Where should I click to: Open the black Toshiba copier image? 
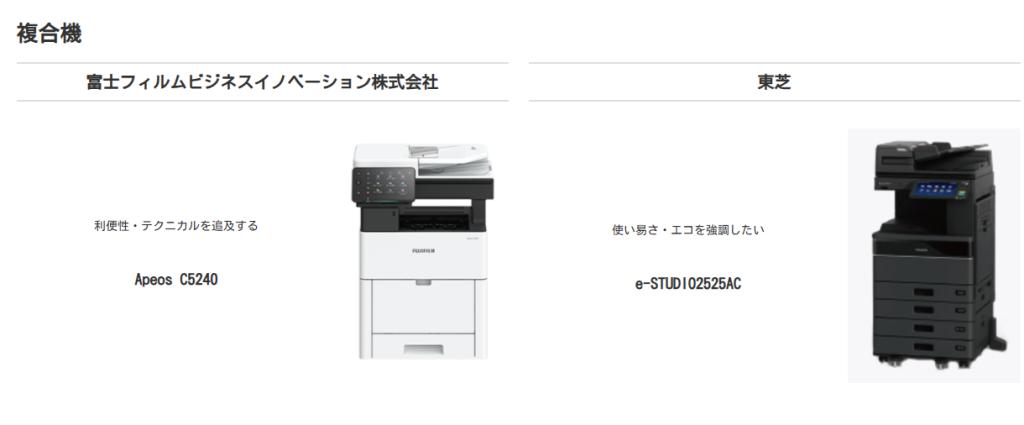934,255
